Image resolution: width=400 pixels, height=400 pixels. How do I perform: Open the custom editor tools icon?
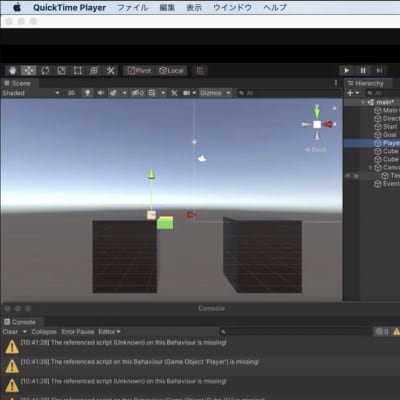[110, 71]
